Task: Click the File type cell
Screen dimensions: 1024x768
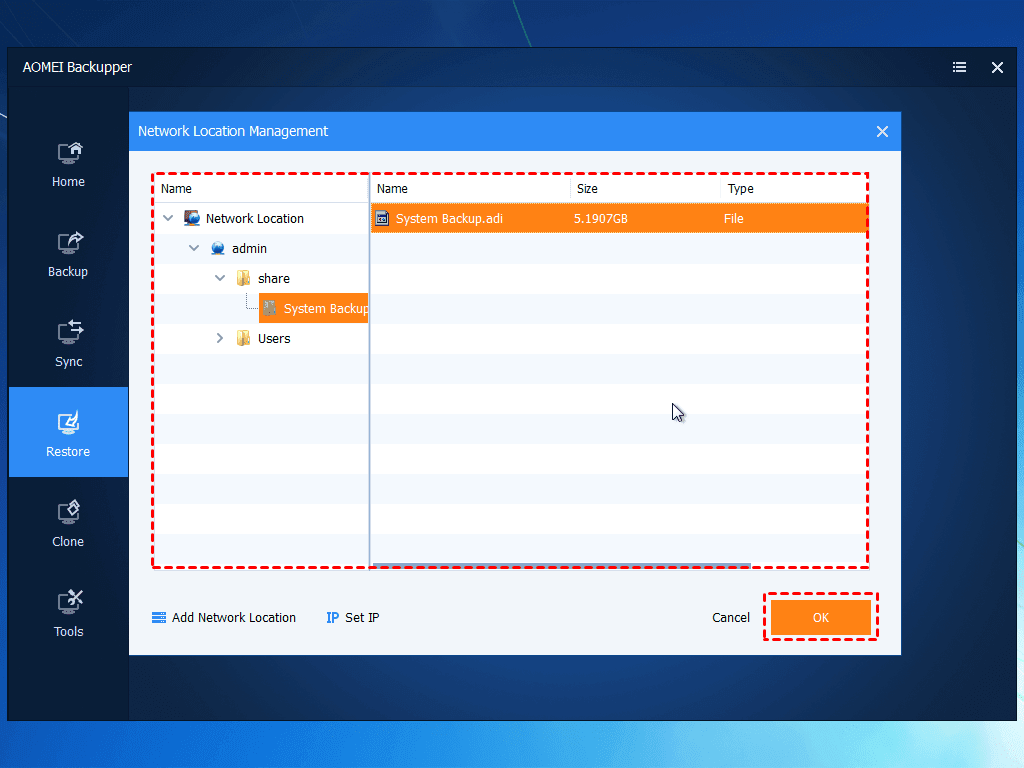Action: (733, 219)
